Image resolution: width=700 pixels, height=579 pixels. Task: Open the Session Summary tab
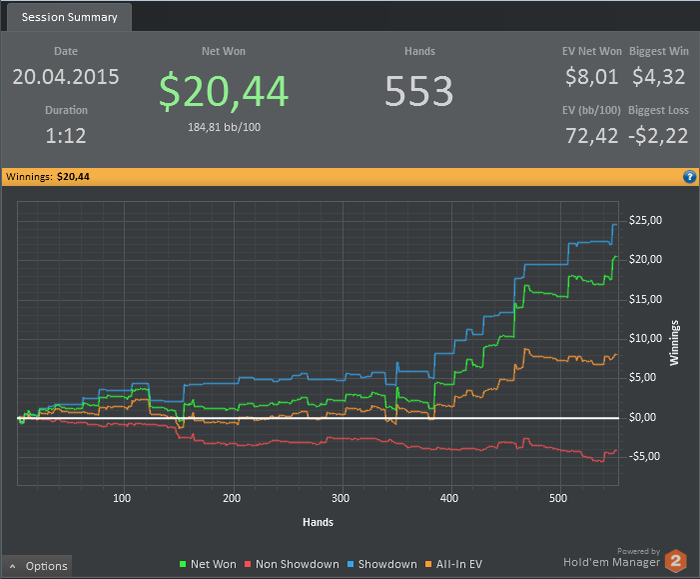[x=69, y=17]
